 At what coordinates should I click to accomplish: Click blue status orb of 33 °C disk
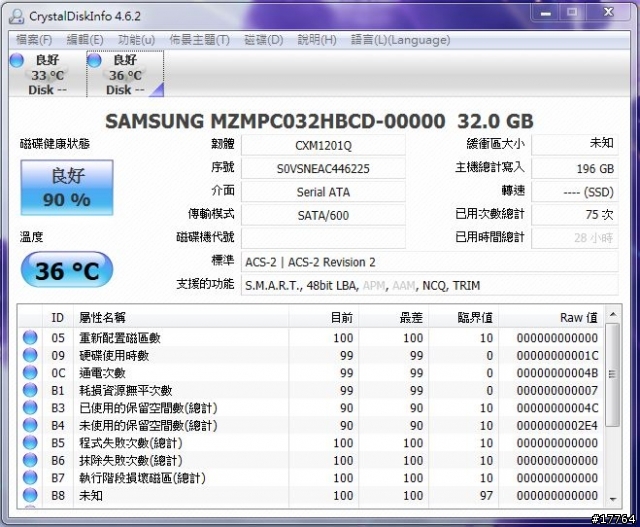coord(17,60)
